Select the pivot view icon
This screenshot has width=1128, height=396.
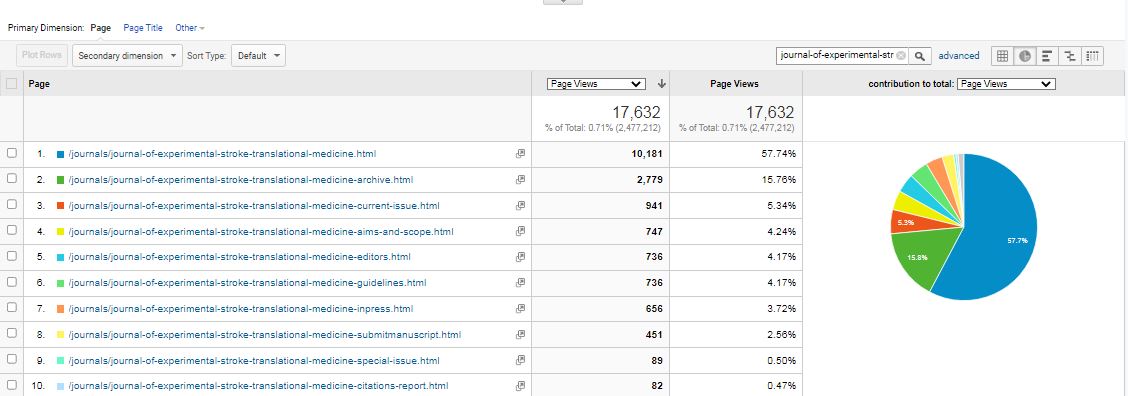click(1092, 55)
